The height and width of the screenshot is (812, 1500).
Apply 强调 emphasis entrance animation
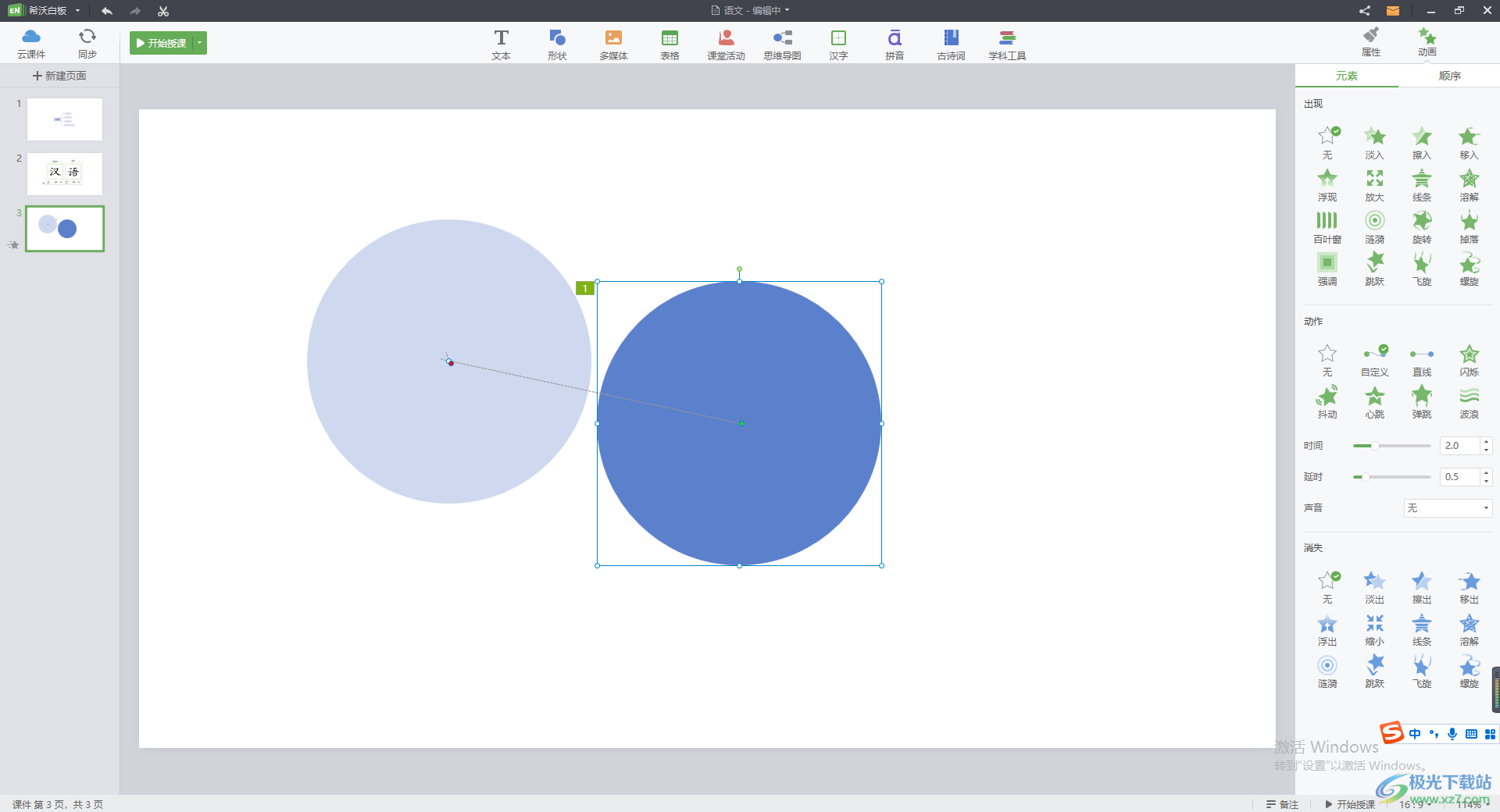1327,269
